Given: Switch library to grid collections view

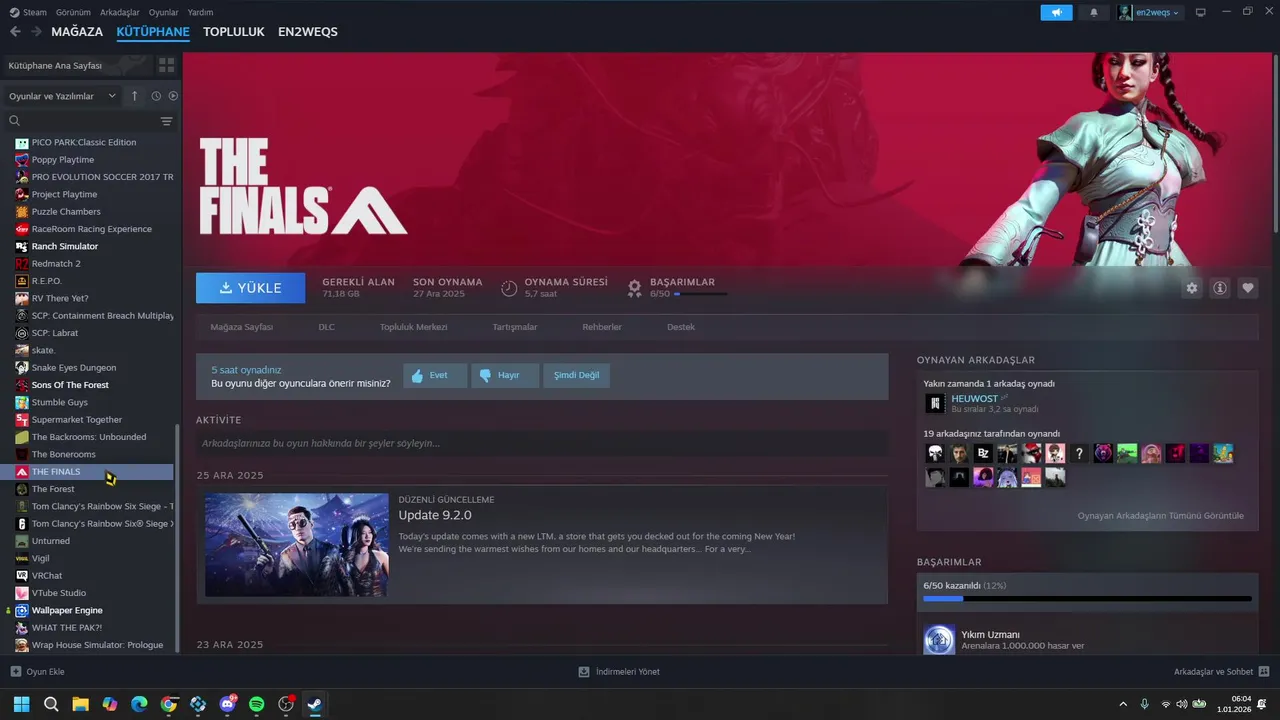Looking at the screenshot, I should [x=166, y=65].
